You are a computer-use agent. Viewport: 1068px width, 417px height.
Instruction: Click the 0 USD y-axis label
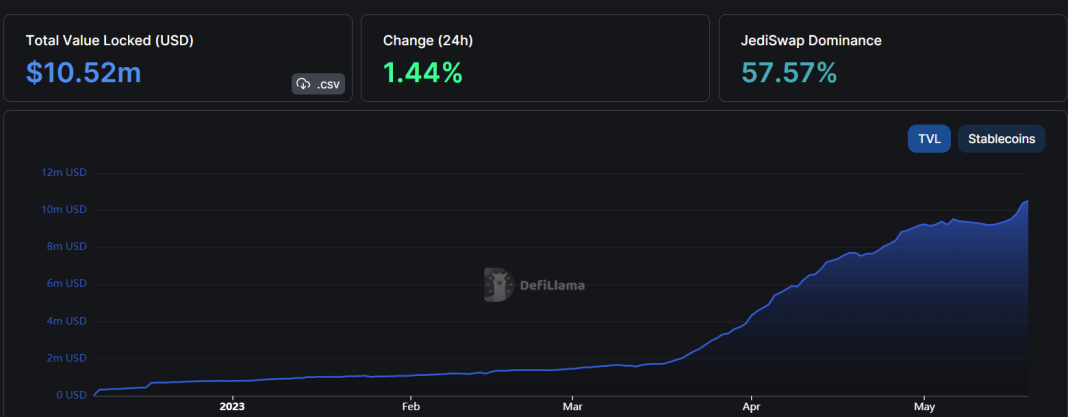[69, 394]
